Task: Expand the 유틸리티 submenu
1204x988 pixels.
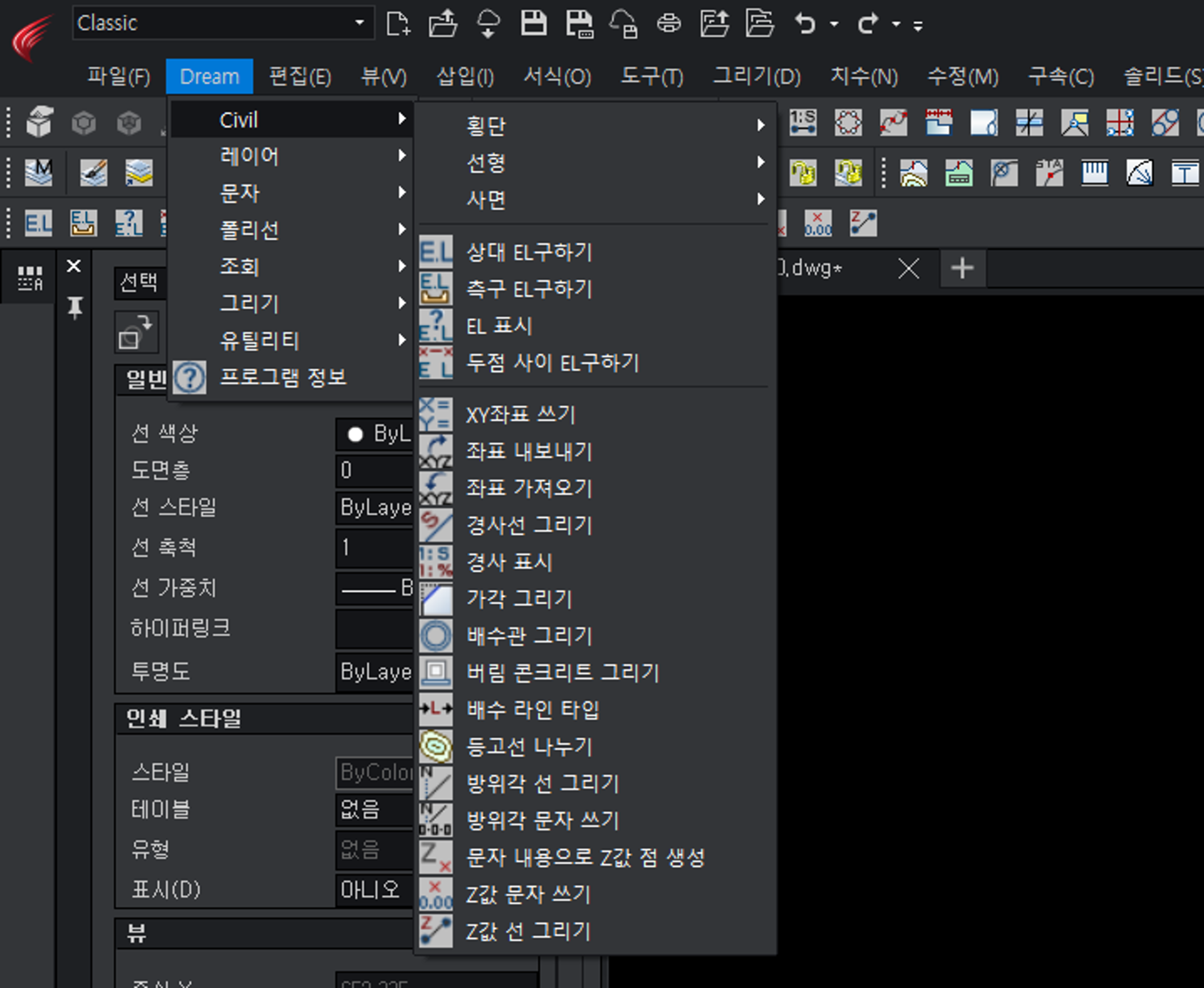Action: pos(292,340)
